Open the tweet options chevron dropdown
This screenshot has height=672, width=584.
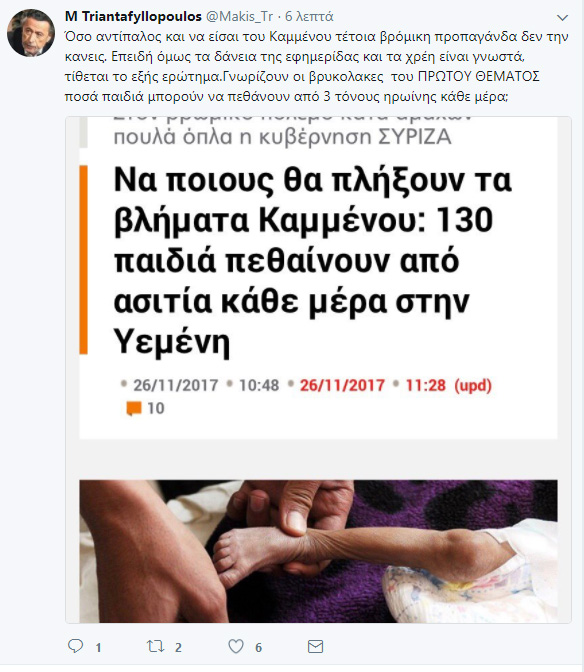[x=562, y=18]
